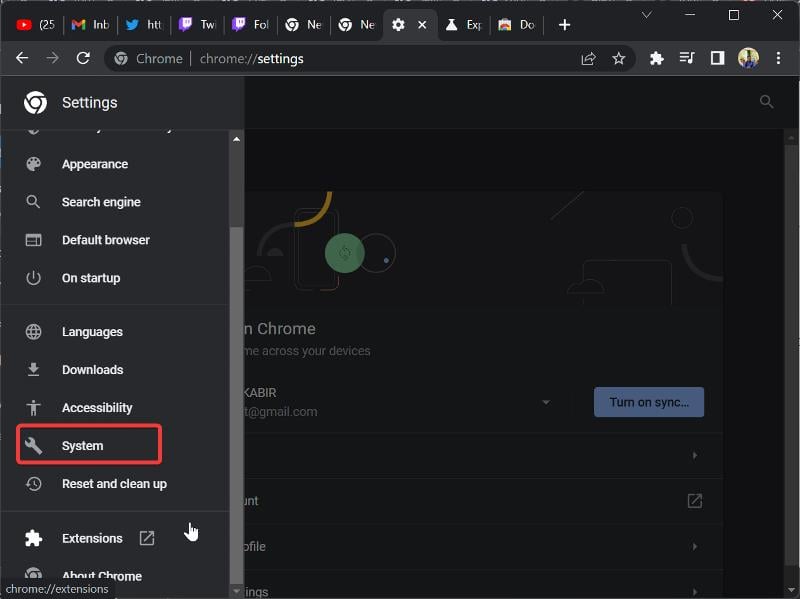This screenshot has width=800, height=599.
Task: Click the Default browser window icon
Action: [x=34, y=240]
